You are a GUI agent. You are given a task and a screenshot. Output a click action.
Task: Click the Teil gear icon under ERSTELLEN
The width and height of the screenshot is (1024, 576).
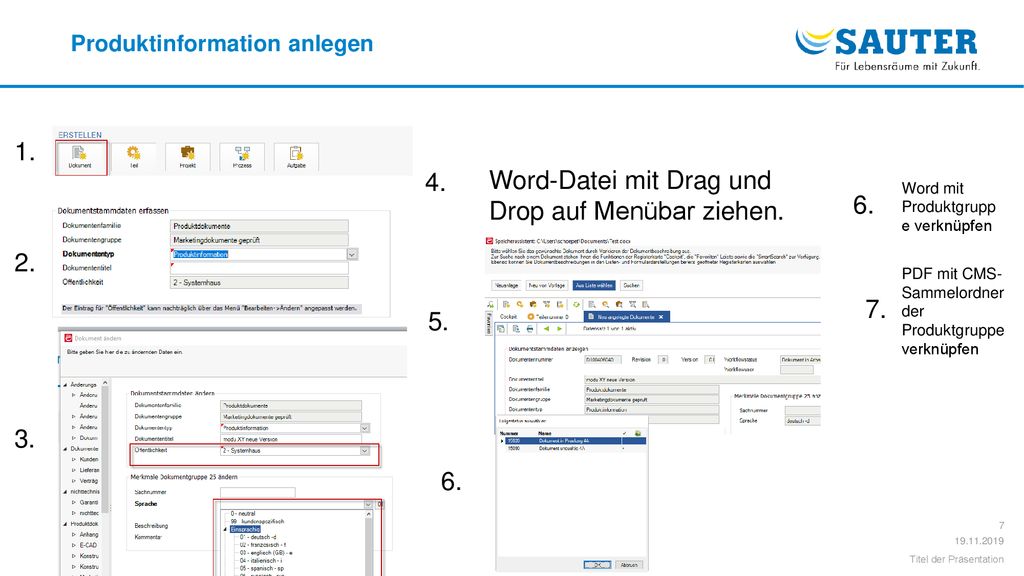pos(134,157)
